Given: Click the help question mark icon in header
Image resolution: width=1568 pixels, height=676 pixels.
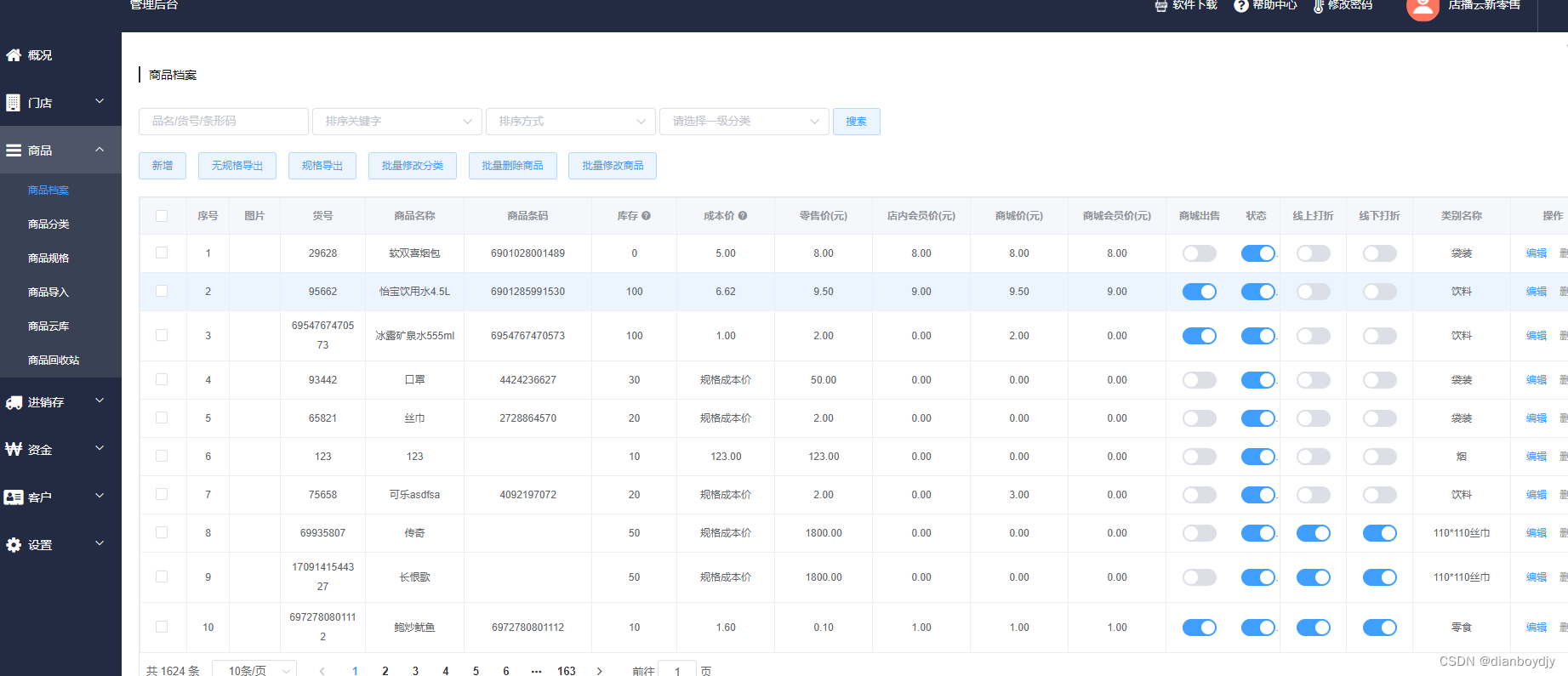Looking at the screenshot, I should click(x=1241, y=5).
